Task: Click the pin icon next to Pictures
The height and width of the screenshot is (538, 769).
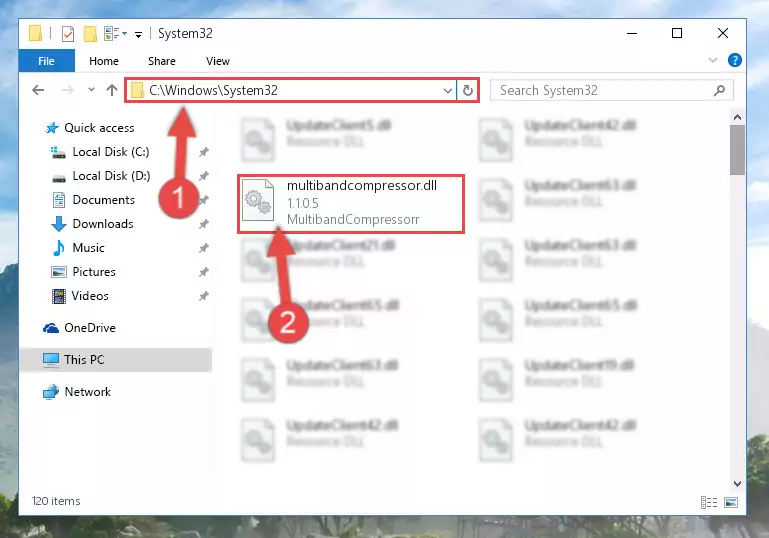Action: 204,272
